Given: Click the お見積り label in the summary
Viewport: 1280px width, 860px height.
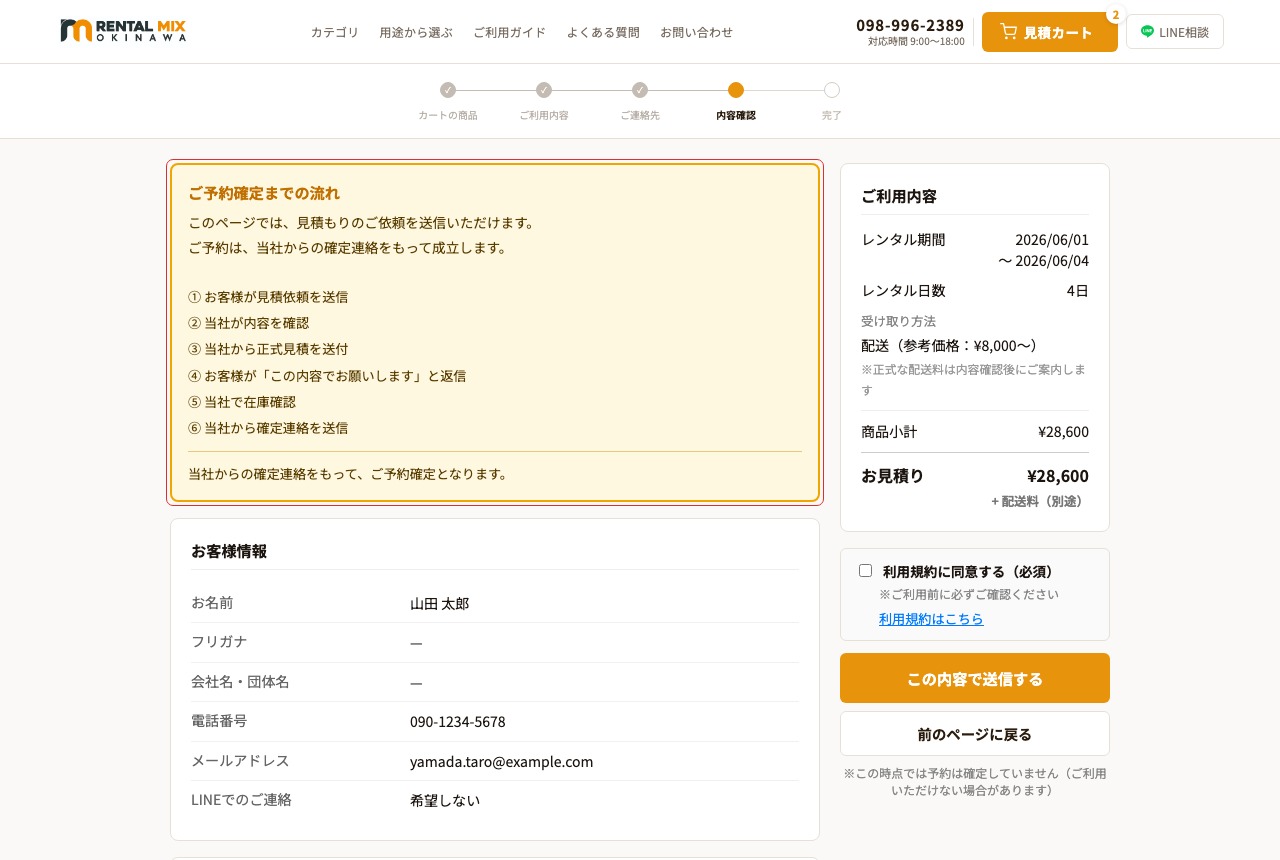Looking at the screenshot, I should pyautogui.click(x=893, y=476).
